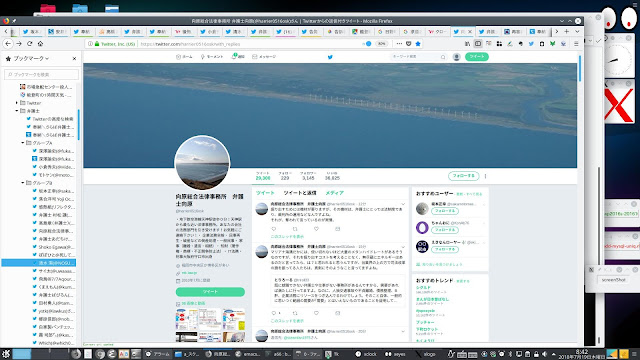Viewport: 640px width, 360px height.
Task: Follow the second suggested user
Action: [444, 230]
